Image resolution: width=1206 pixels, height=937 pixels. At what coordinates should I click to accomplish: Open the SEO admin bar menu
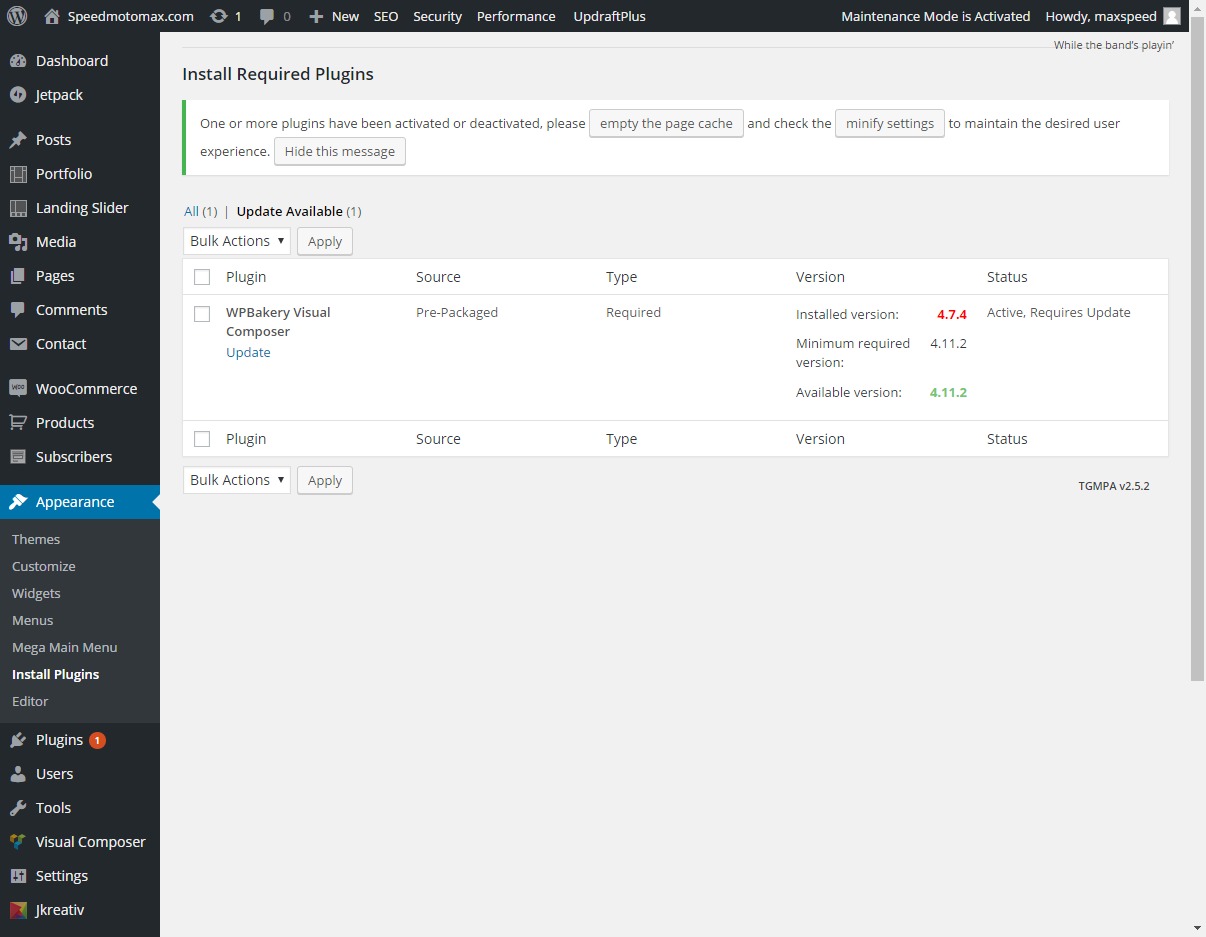pos(386,16)
